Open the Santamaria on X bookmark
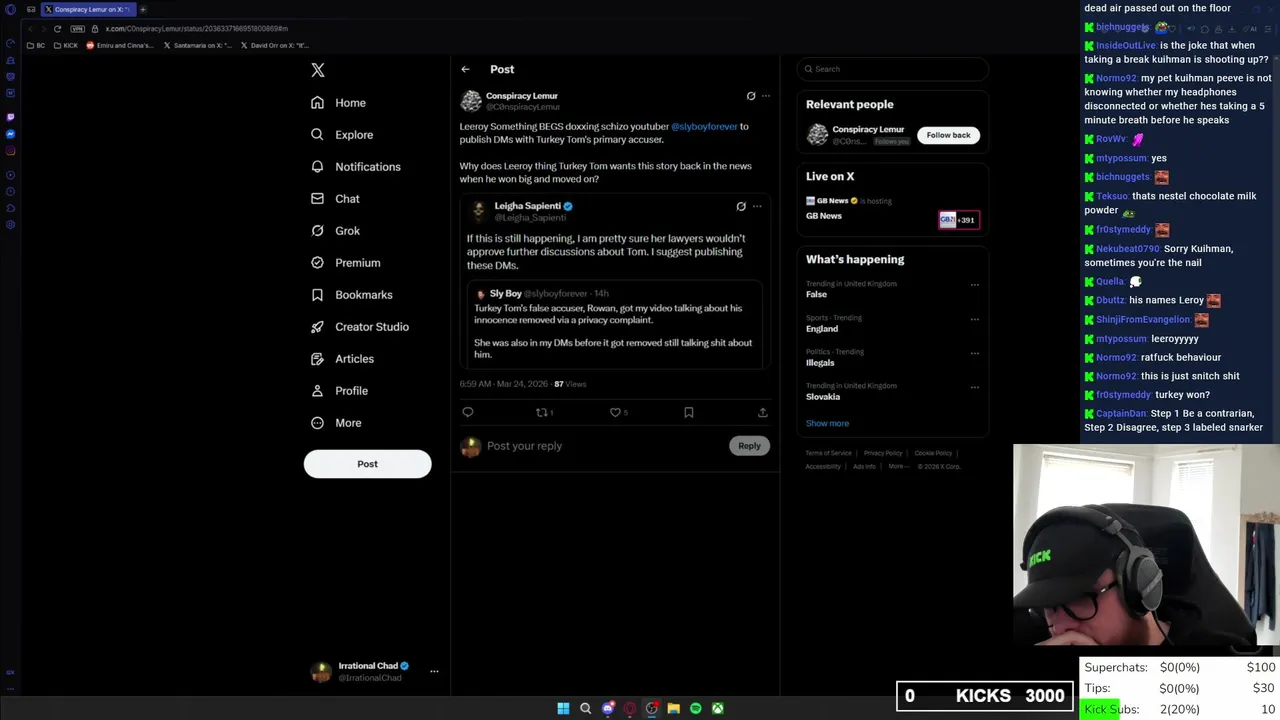The image size is (1280, 720). tap(200, 45)
